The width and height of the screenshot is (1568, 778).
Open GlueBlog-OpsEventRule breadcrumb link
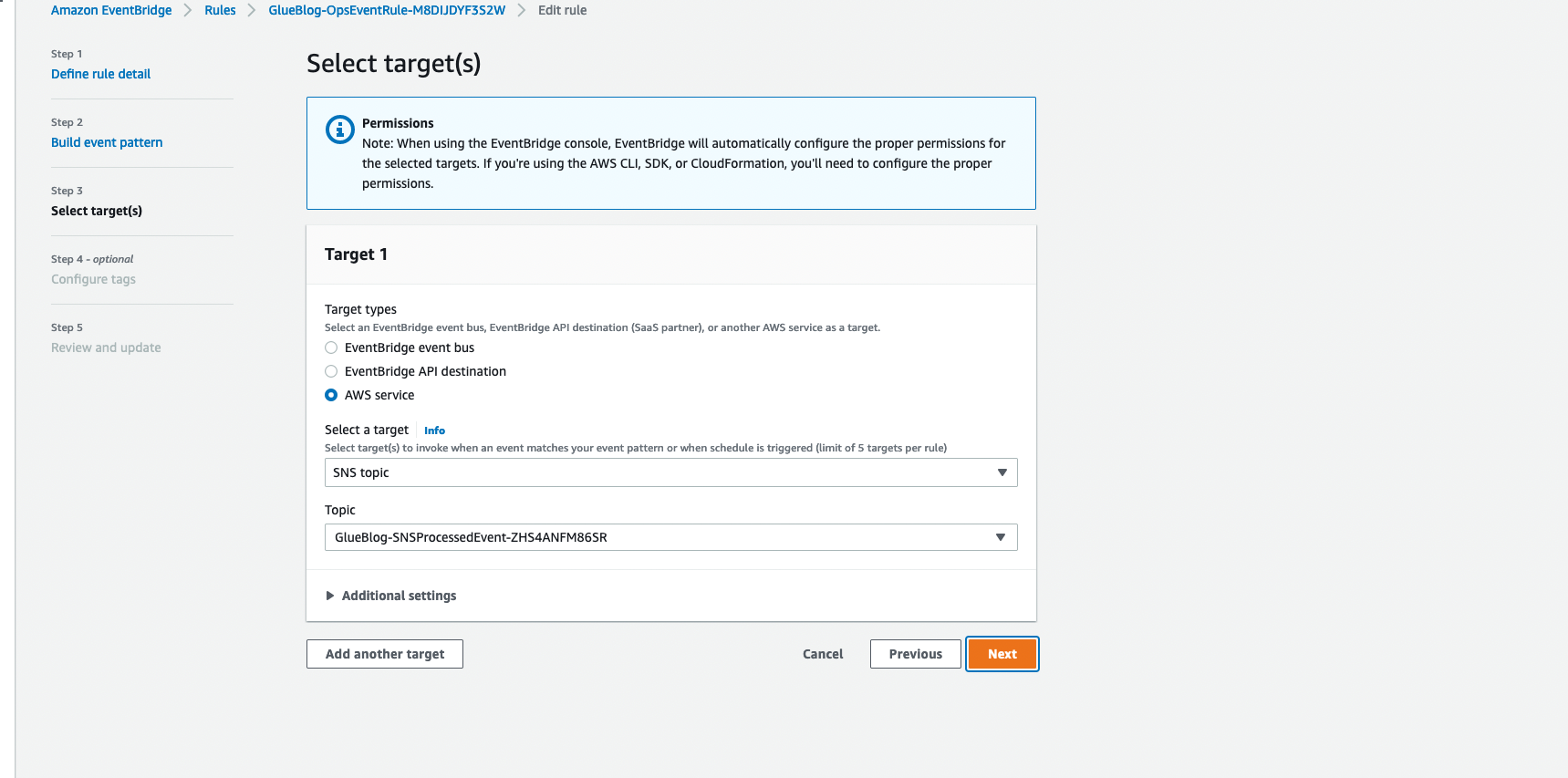click(387, 10)
